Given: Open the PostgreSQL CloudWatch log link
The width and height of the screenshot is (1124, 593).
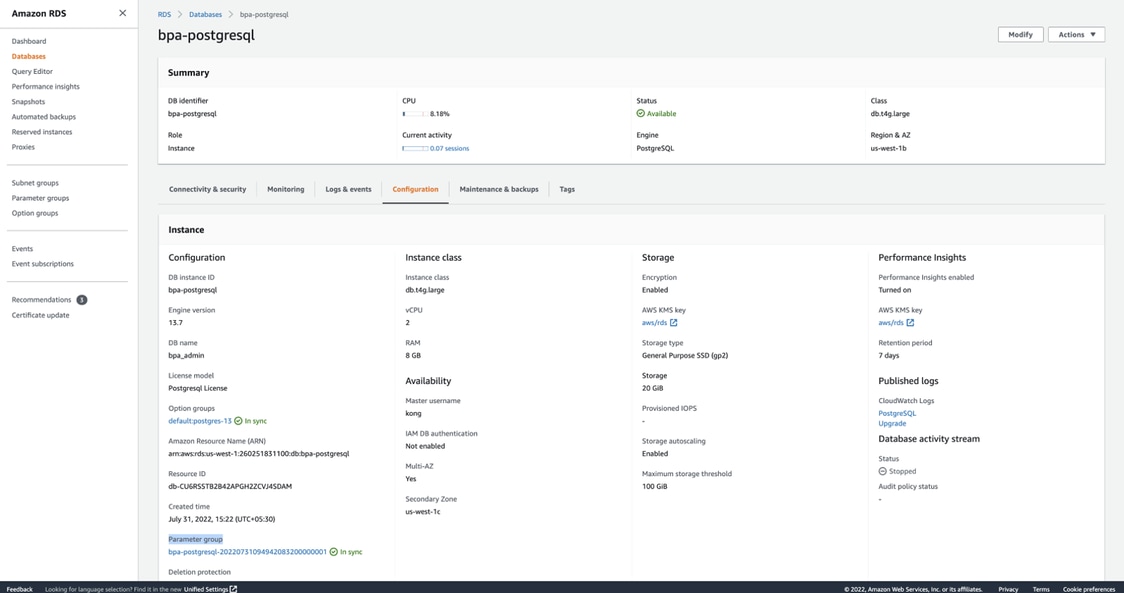Looking at the screenshot, I should point(897,413).
